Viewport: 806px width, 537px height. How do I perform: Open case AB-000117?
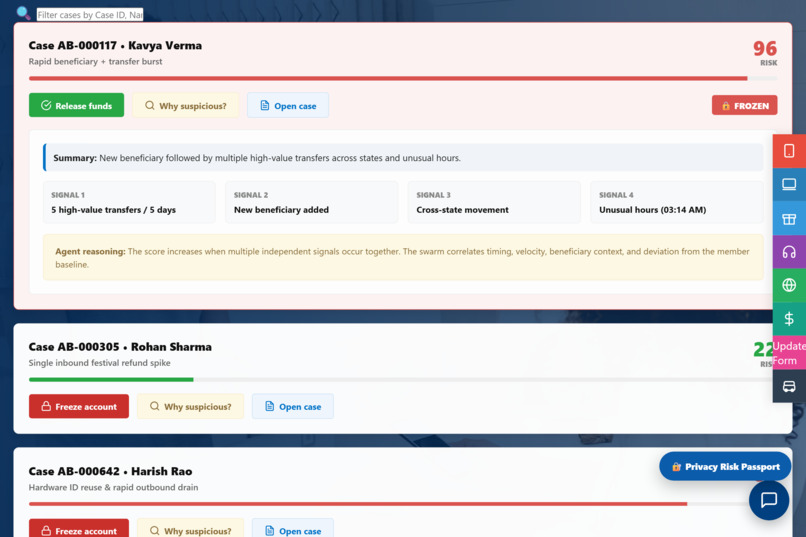288,105
